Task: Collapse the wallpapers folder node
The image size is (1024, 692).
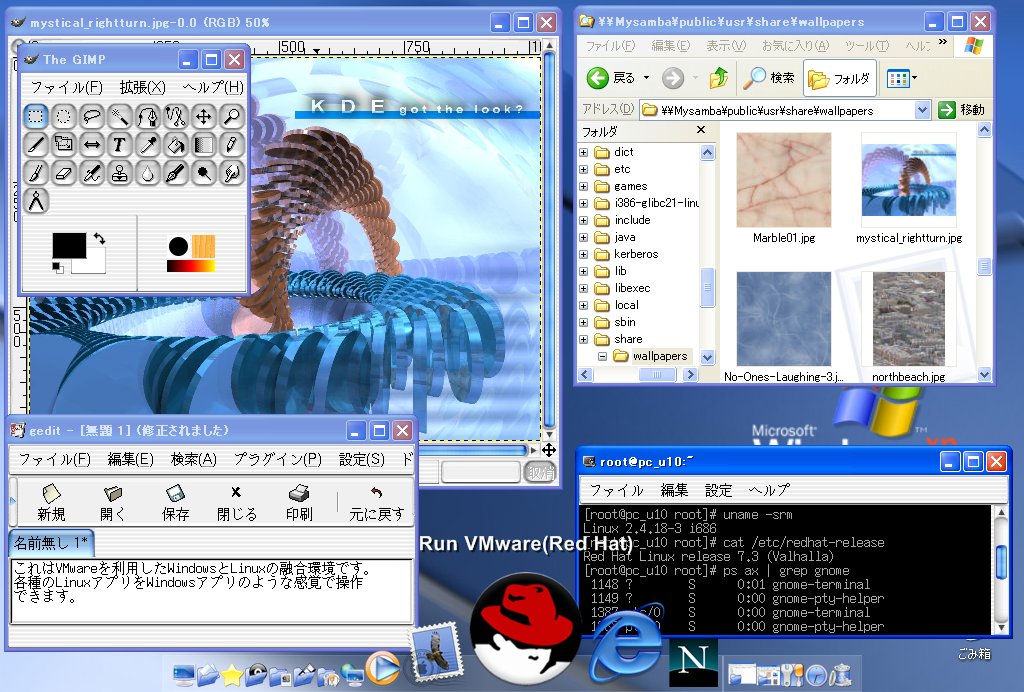Action: tap(602, 356)
